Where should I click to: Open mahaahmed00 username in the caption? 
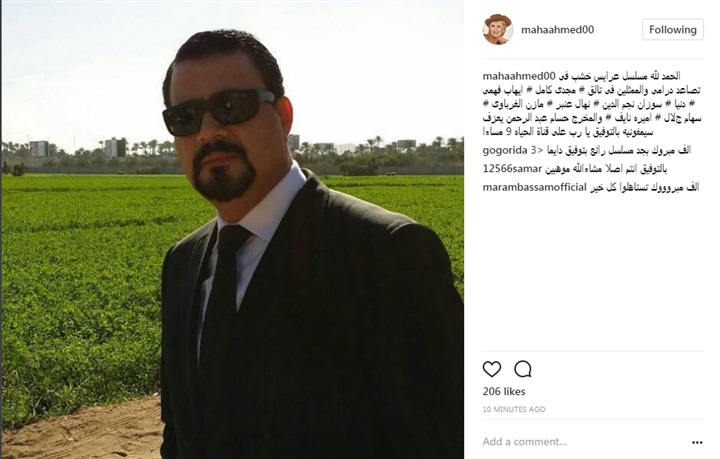tap(519, 76)
